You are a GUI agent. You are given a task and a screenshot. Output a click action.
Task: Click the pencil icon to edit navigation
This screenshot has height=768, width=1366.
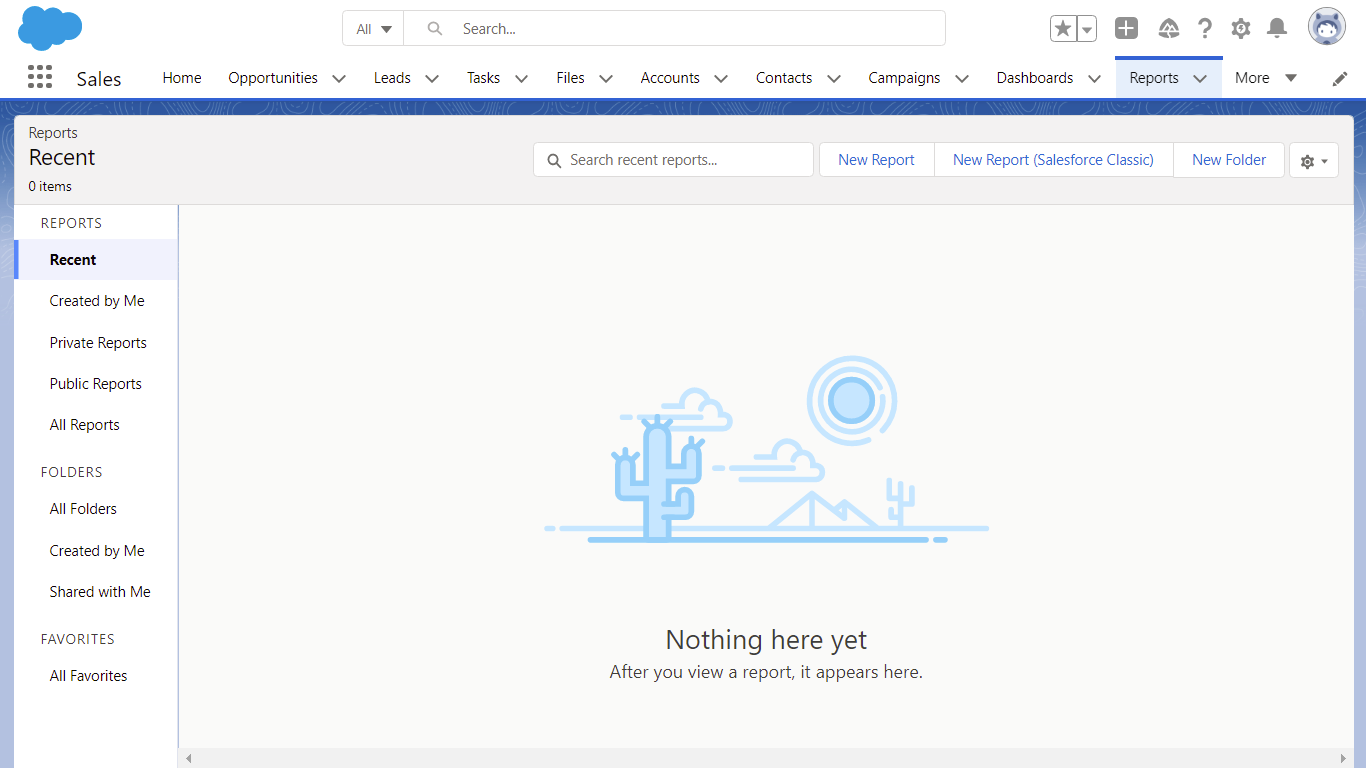tap(1340, 79)
